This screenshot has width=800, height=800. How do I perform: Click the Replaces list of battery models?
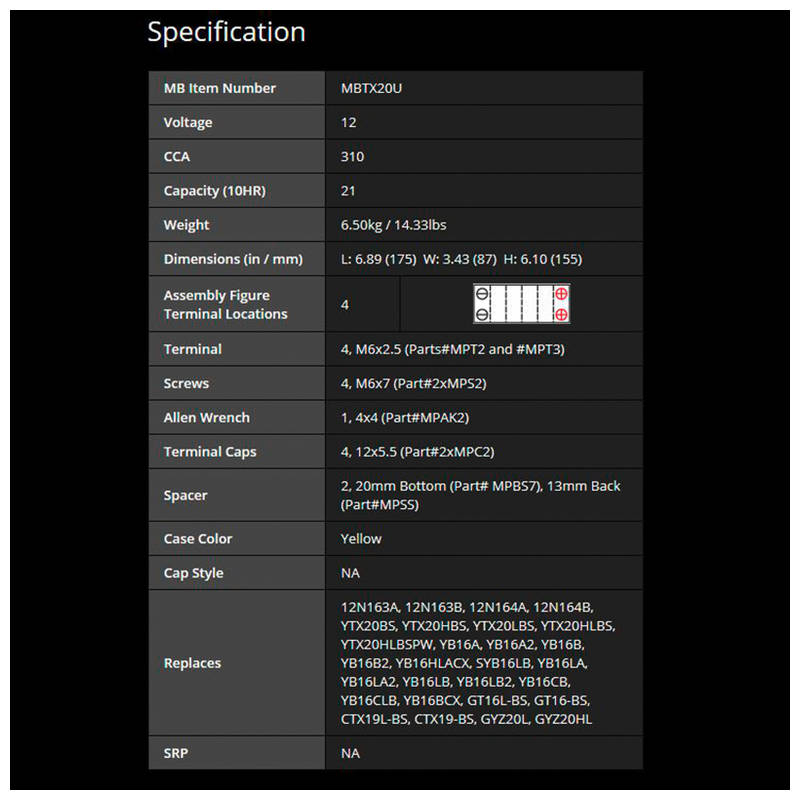478,663
